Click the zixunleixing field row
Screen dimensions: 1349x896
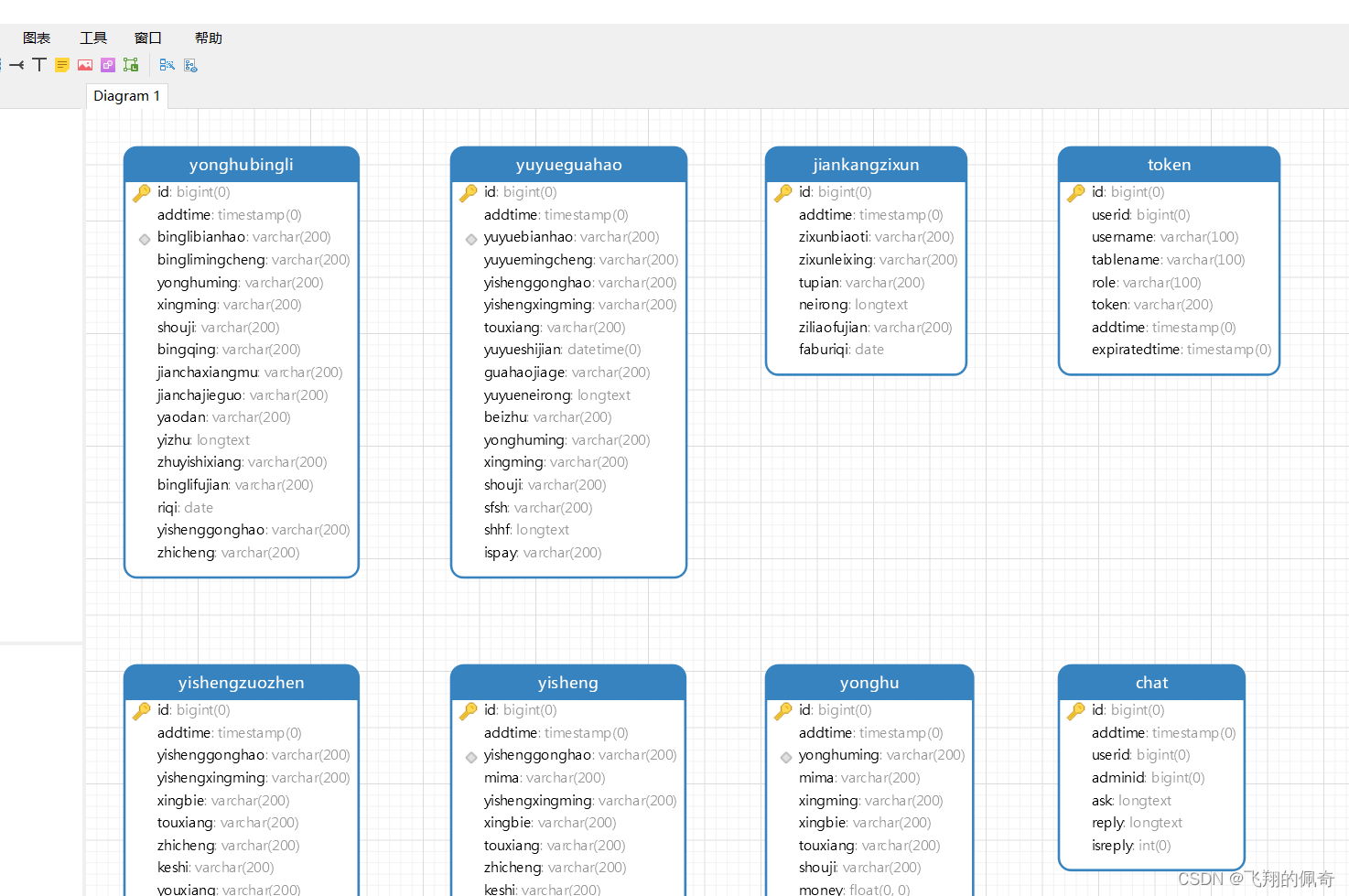click(x=879, y=260)
